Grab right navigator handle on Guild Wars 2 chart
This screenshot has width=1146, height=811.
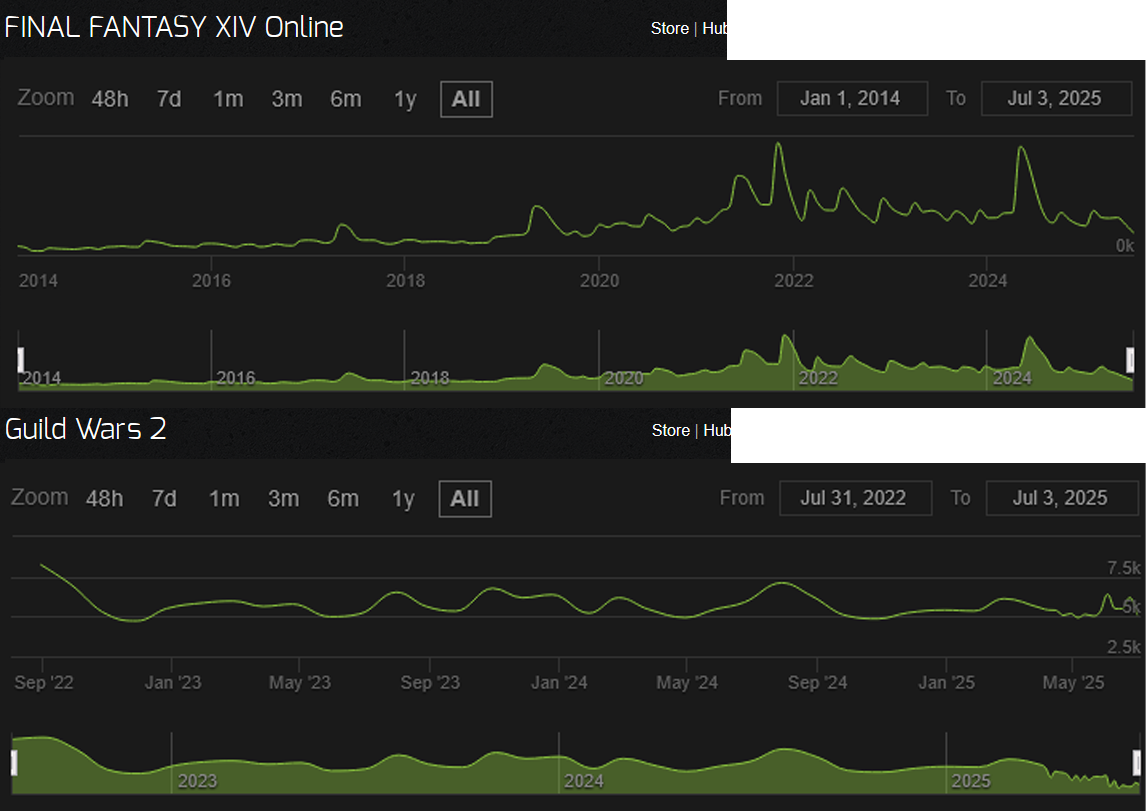pos(1136,762)
